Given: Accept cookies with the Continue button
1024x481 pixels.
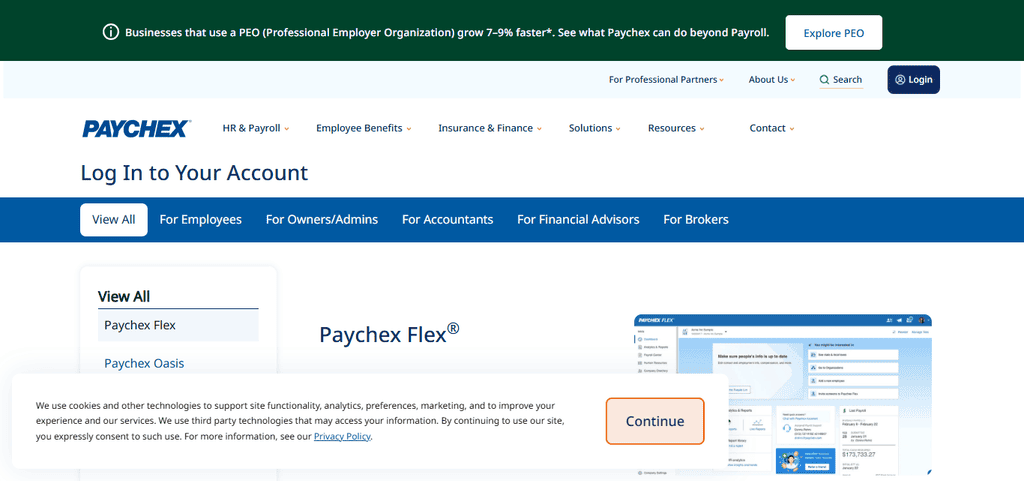Looking at the screenshot, I should coord(655,421).
